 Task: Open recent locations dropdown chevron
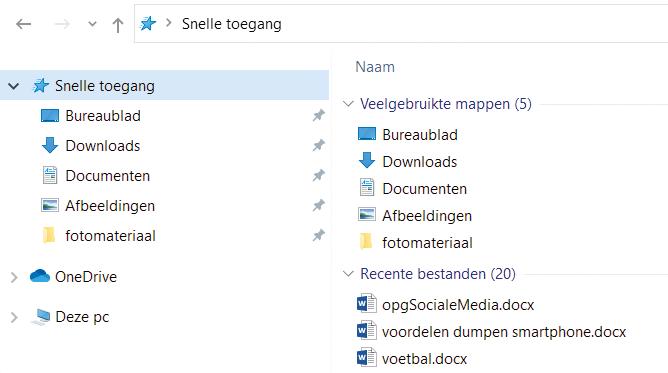[x=92, y=24]
